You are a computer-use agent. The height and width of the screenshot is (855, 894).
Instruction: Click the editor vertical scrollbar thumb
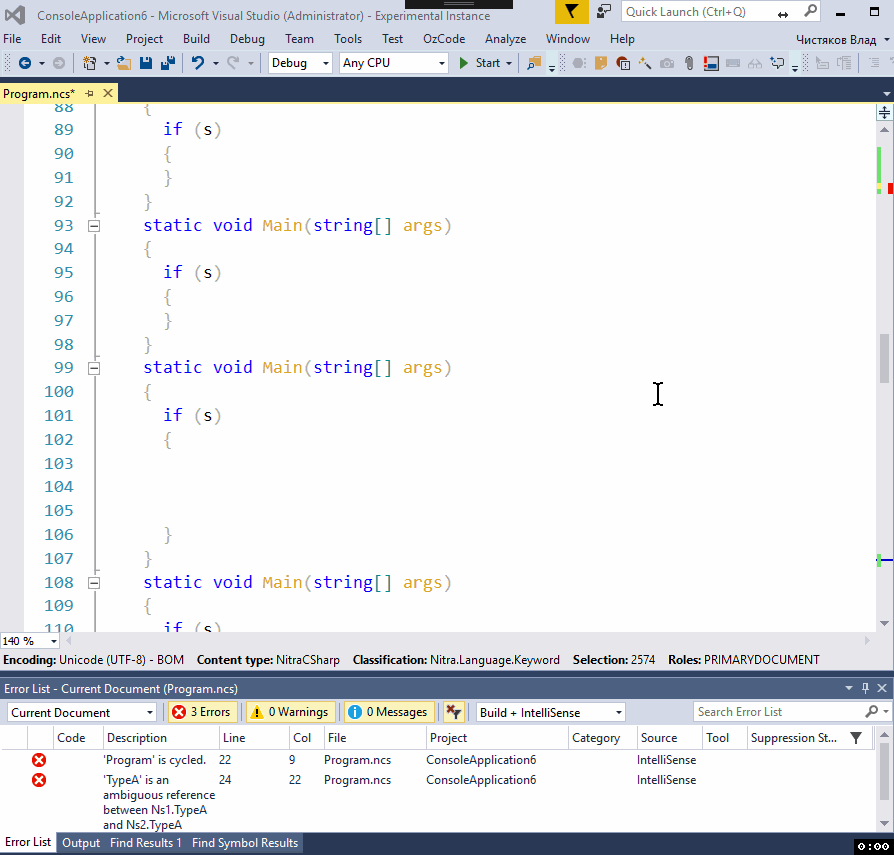(884, 359)
